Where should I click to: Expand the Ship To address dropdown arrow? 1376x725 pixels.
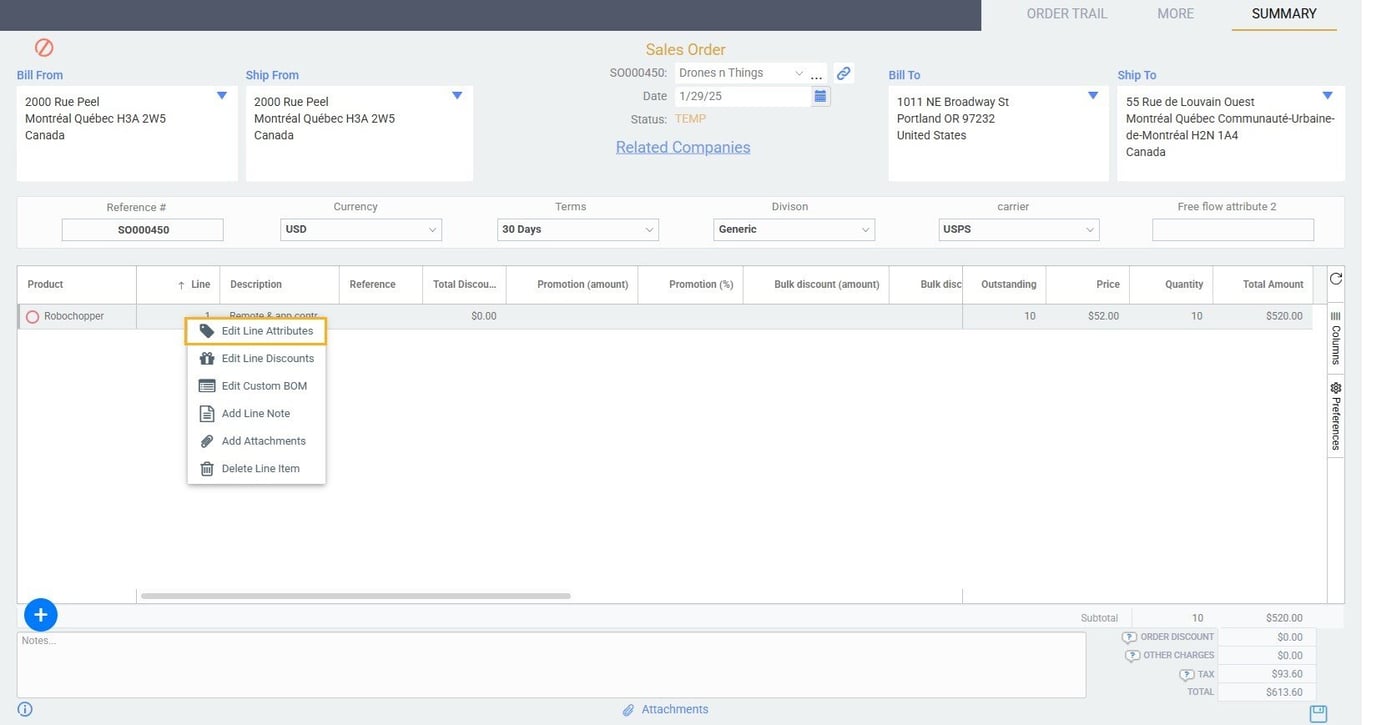pos(1327,93)
